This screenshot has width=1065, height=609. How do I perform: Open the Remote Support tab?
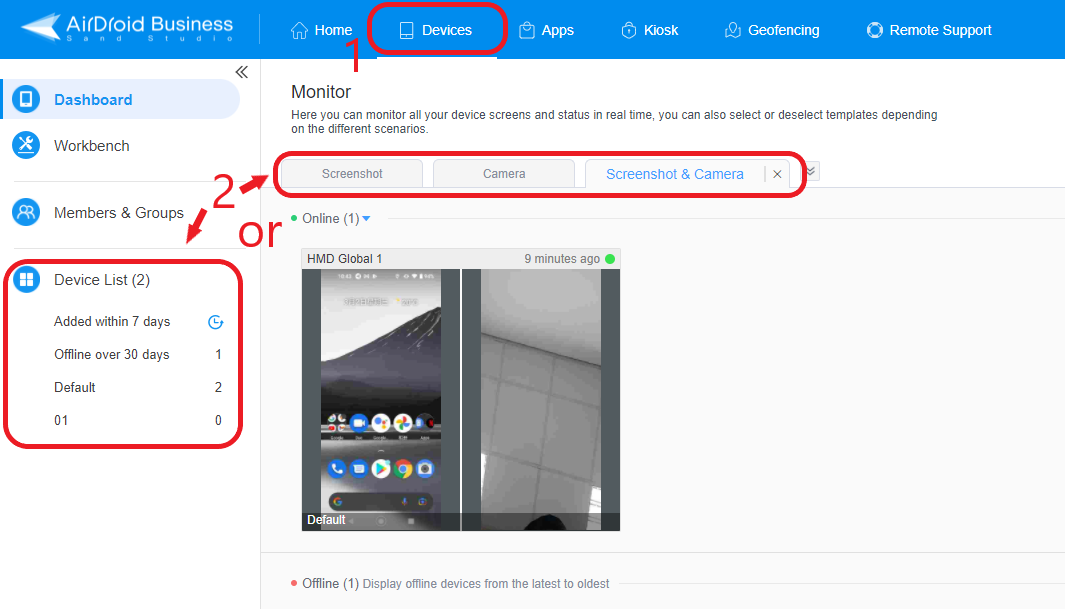point(928,30)
